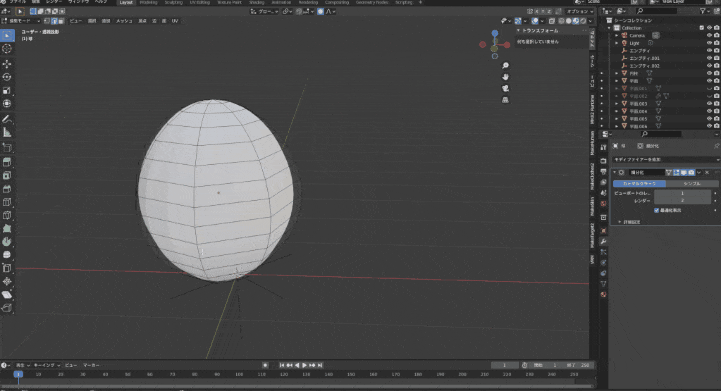Viewport: 721px width, 391px height.
Task: Select the Spin tool
Action: click(x=7, y=242)
